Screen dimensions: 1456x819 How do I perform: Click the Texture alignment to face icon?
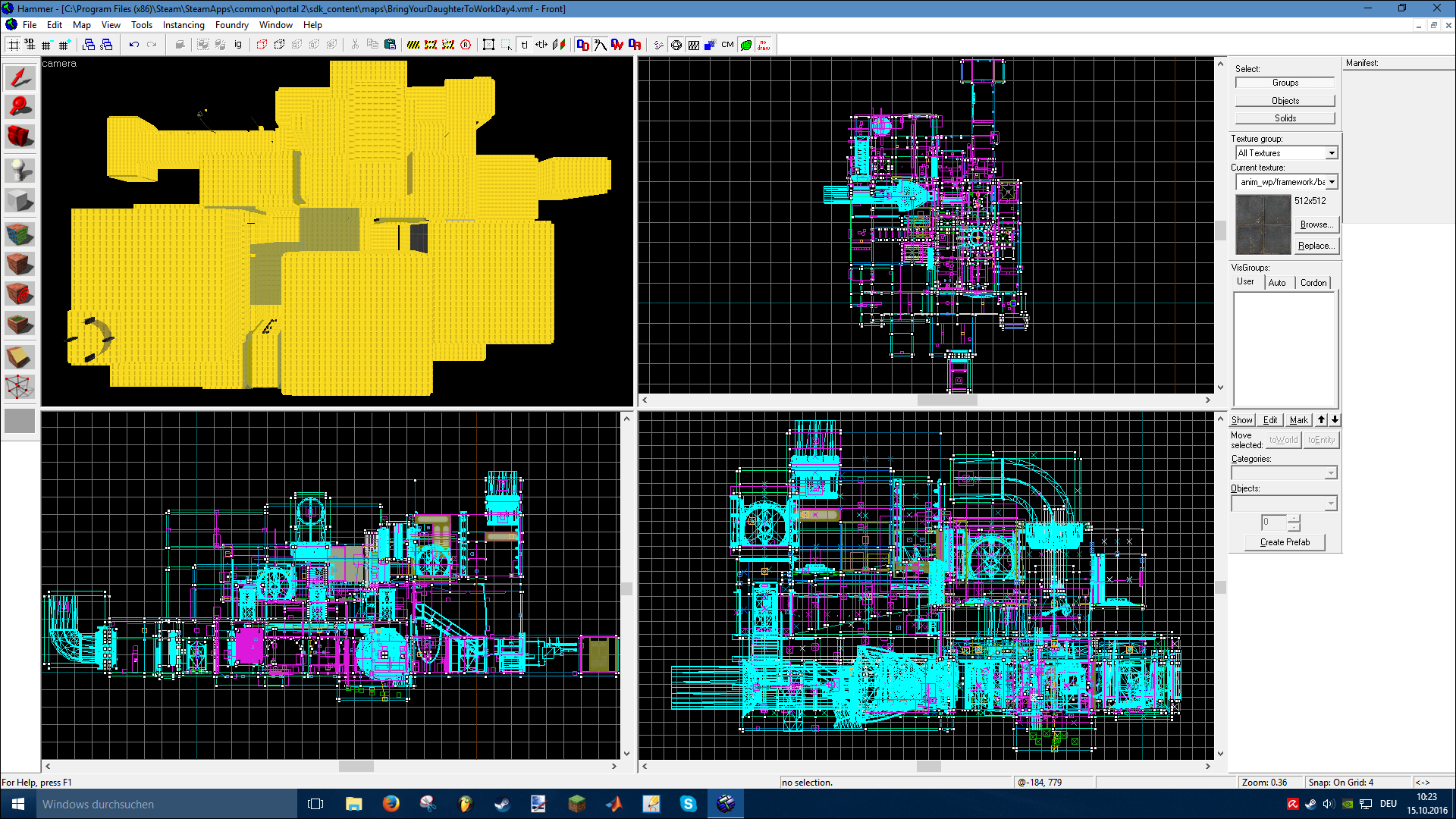pyautogui.click(x=559, y=45)
